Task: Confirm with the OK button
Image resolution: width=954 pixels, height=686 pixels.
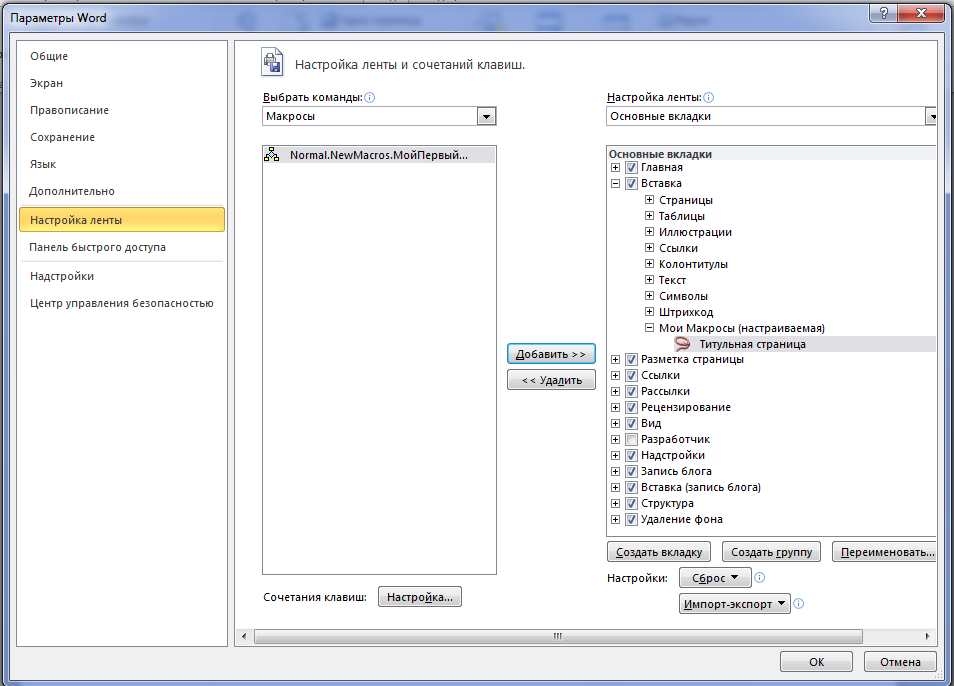Action: (816, 662)
